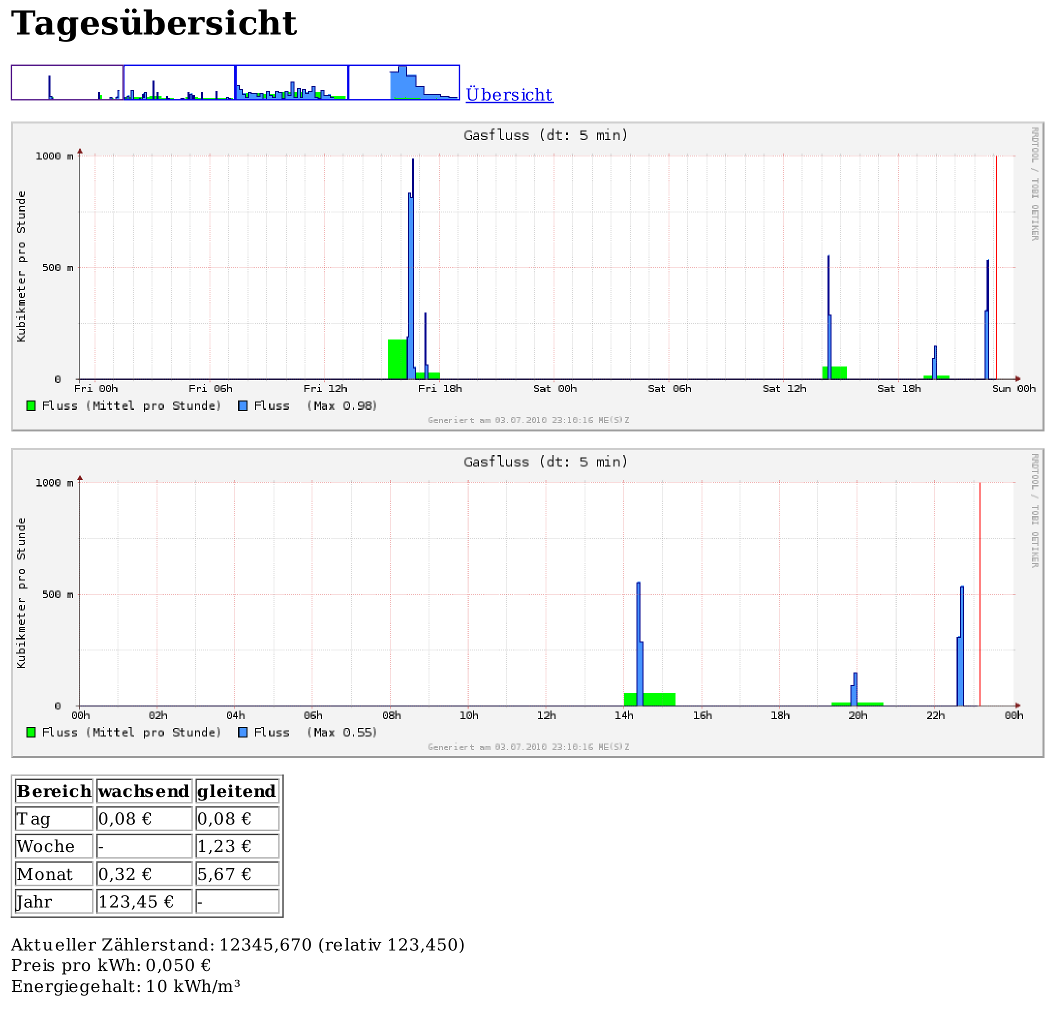Select the 'wachsend' column header
Screen dimensions: 1058x1010
click(x=144, y=791)
